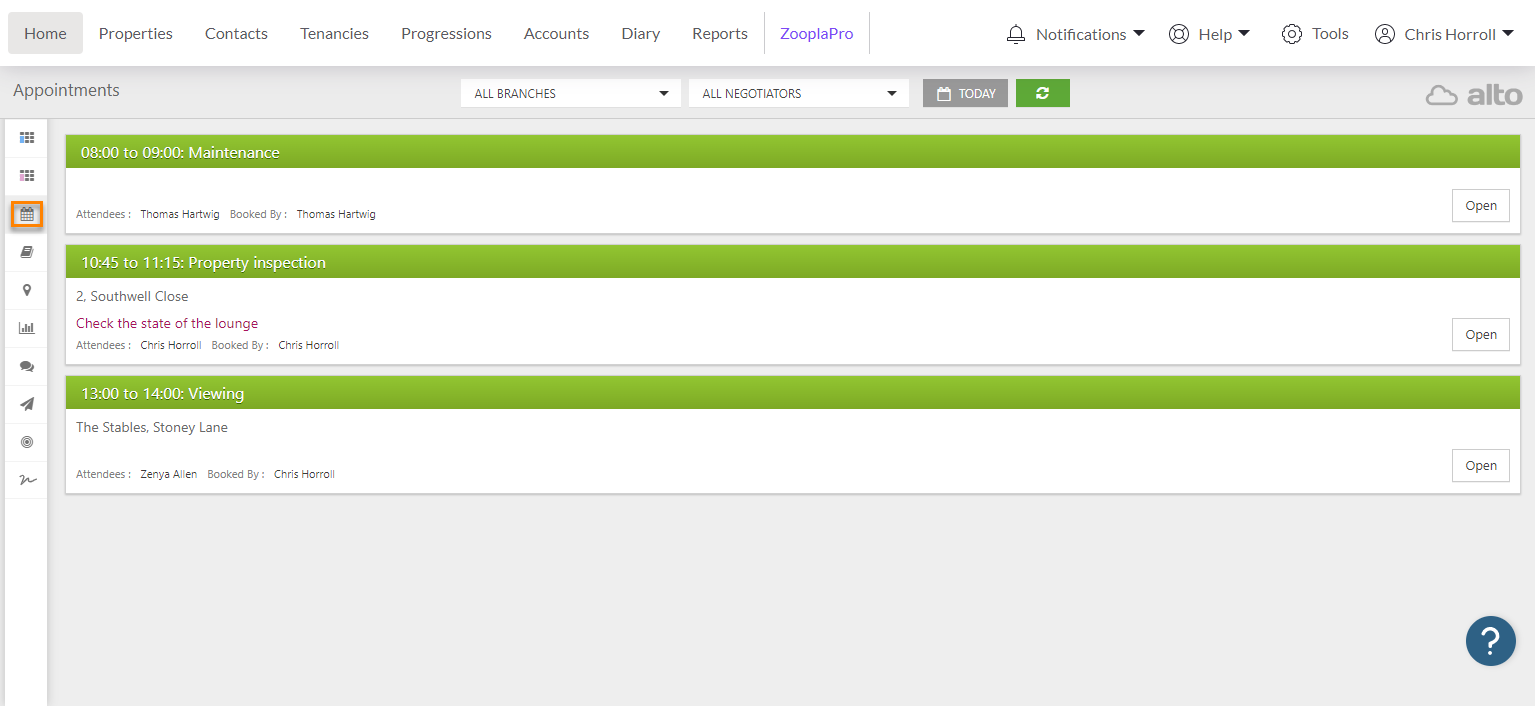This screenshot has height=706, width=1535.
Task: Click the Tools label in top bar
Action: coord(1330,34)
